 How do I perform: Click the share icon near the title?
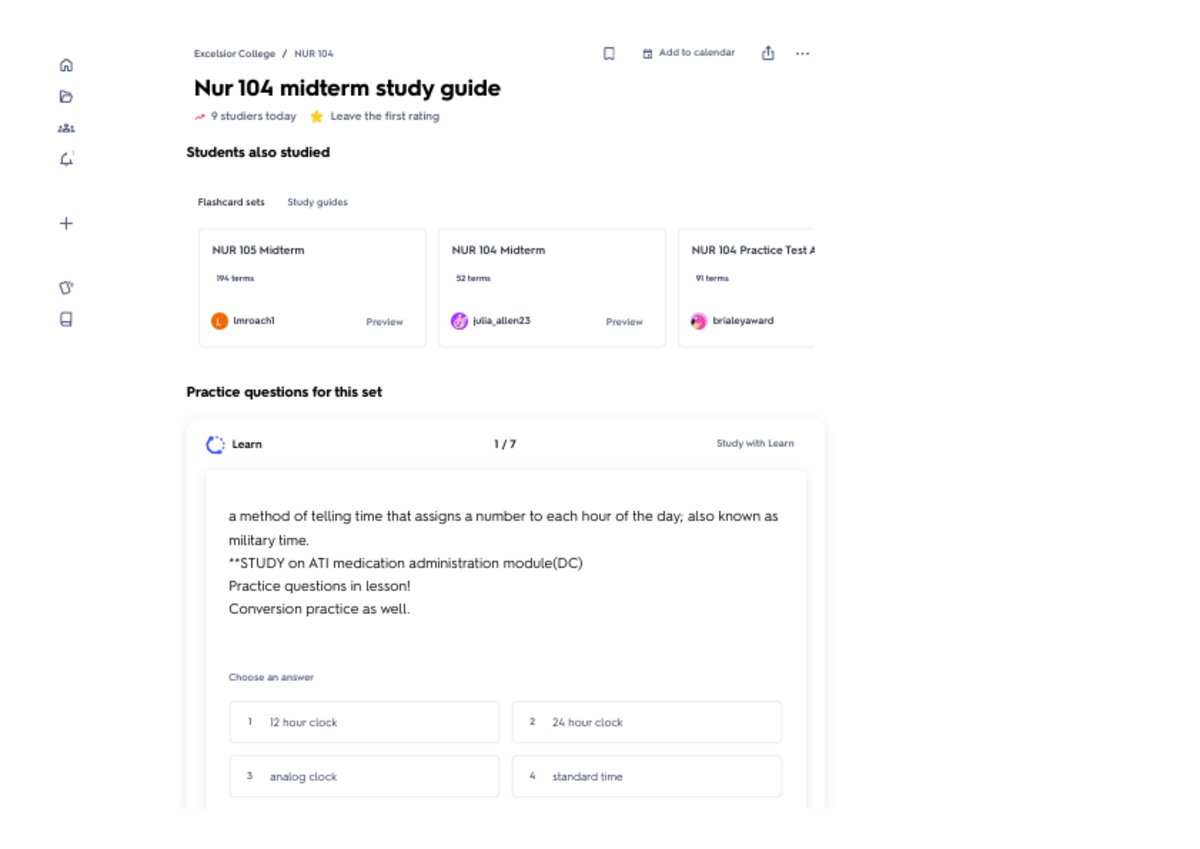(768, 53)
